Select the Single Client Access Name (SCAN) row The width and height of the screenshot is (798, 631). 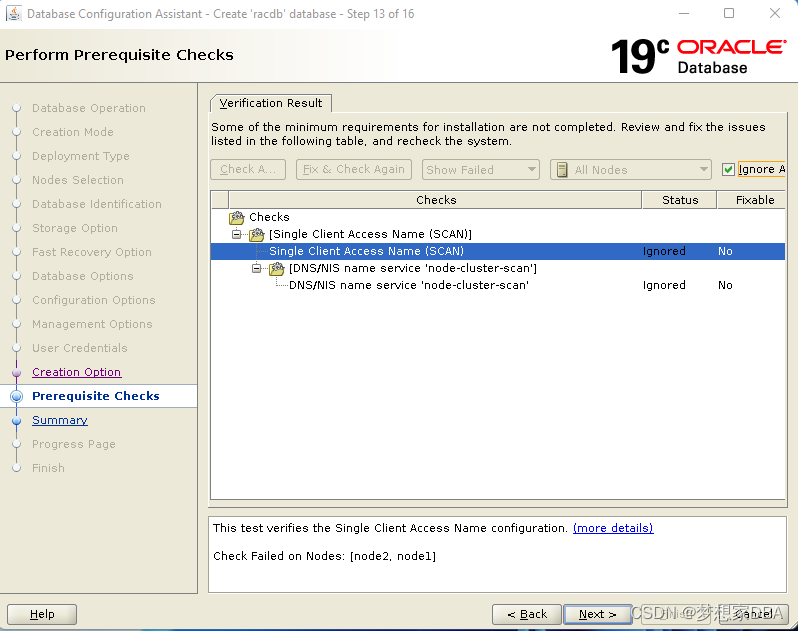[x=498, y=251]
